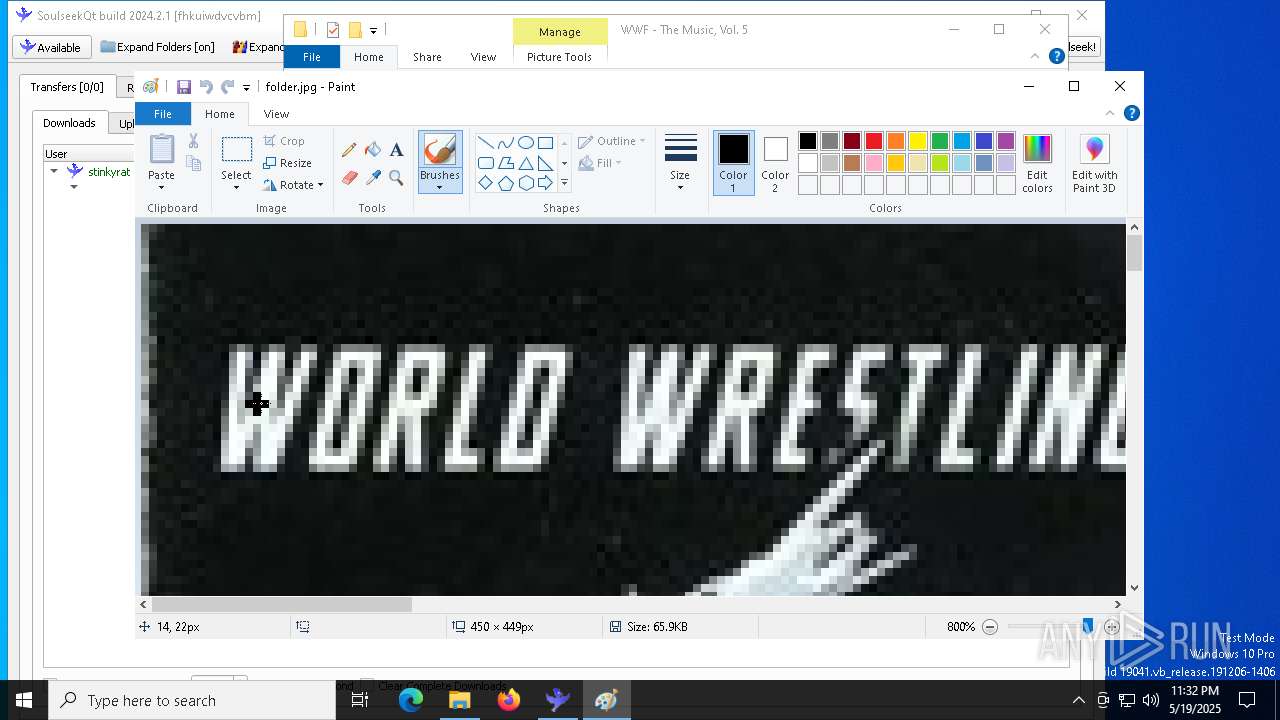Select the Eraser tool

click(349, 178)
